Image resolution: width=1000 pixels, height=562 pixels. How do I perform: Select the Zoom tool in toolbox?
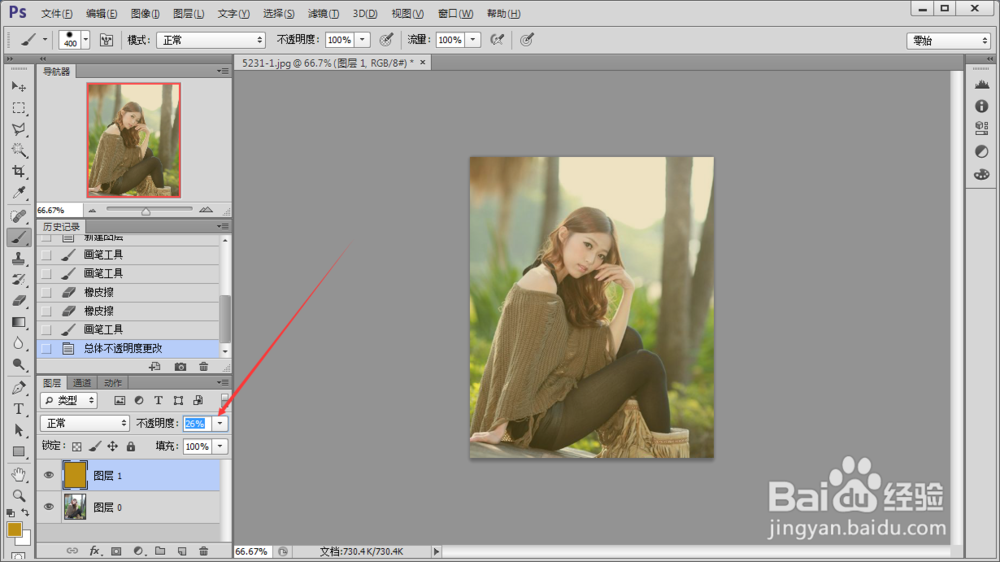pyautogui.click(x=18, y=496)
